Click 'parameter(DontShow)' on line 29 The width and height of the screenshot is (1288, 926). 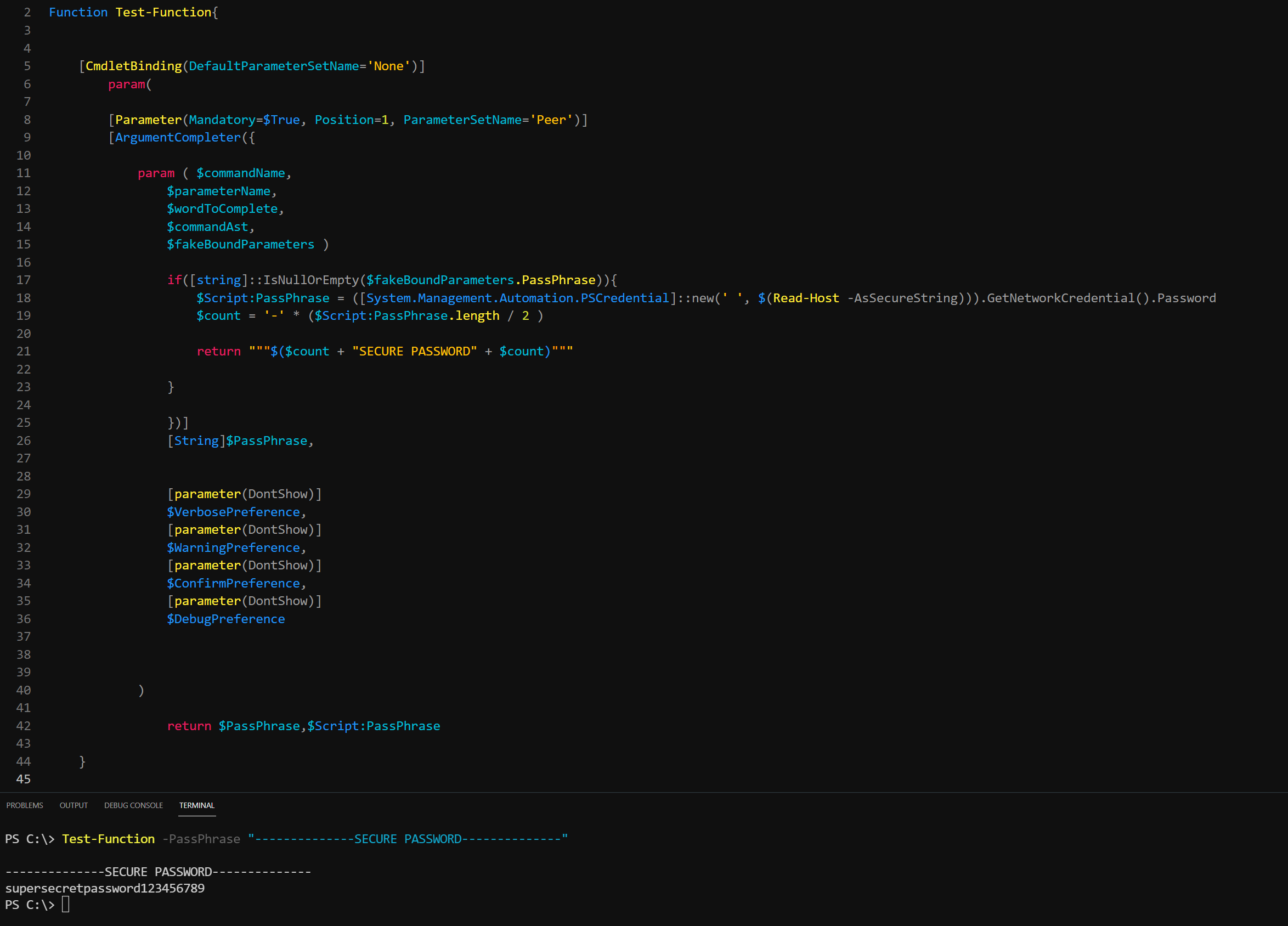coord(244,494)
